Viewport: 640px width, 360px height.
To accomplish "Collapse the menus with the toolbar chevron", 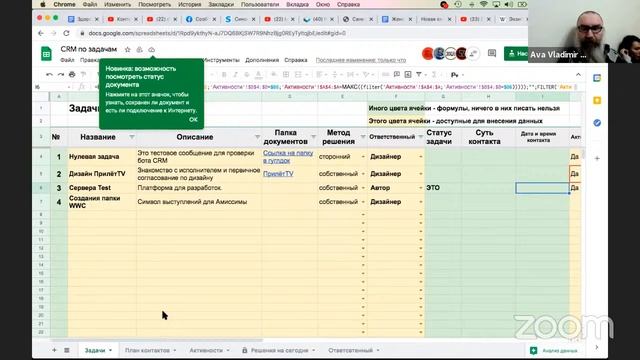I will (x=578, y=74).
